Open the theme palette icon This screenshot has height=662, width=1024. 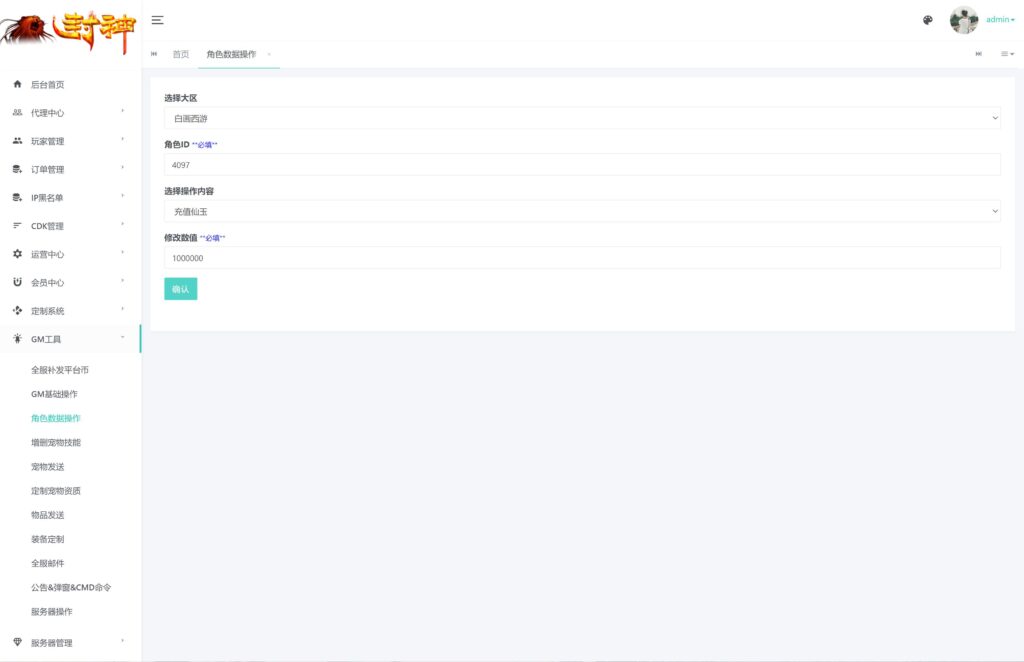point(927,20)
